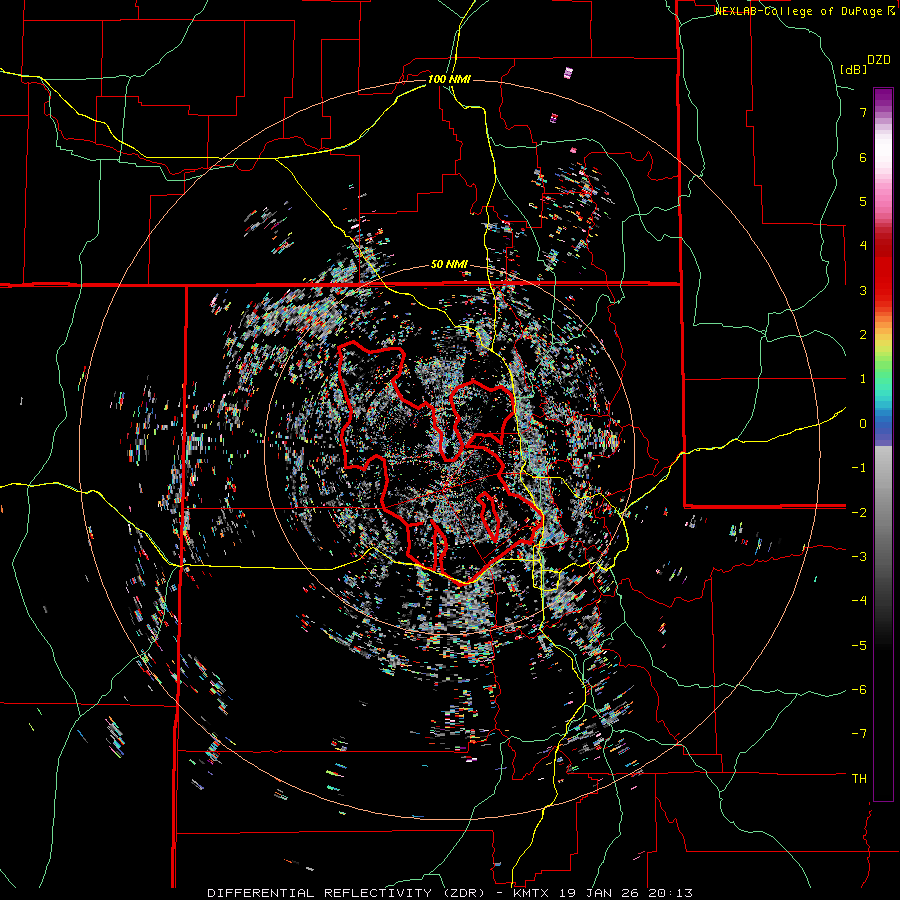Click the "2" value on the color scale

[x=863, y=334]
